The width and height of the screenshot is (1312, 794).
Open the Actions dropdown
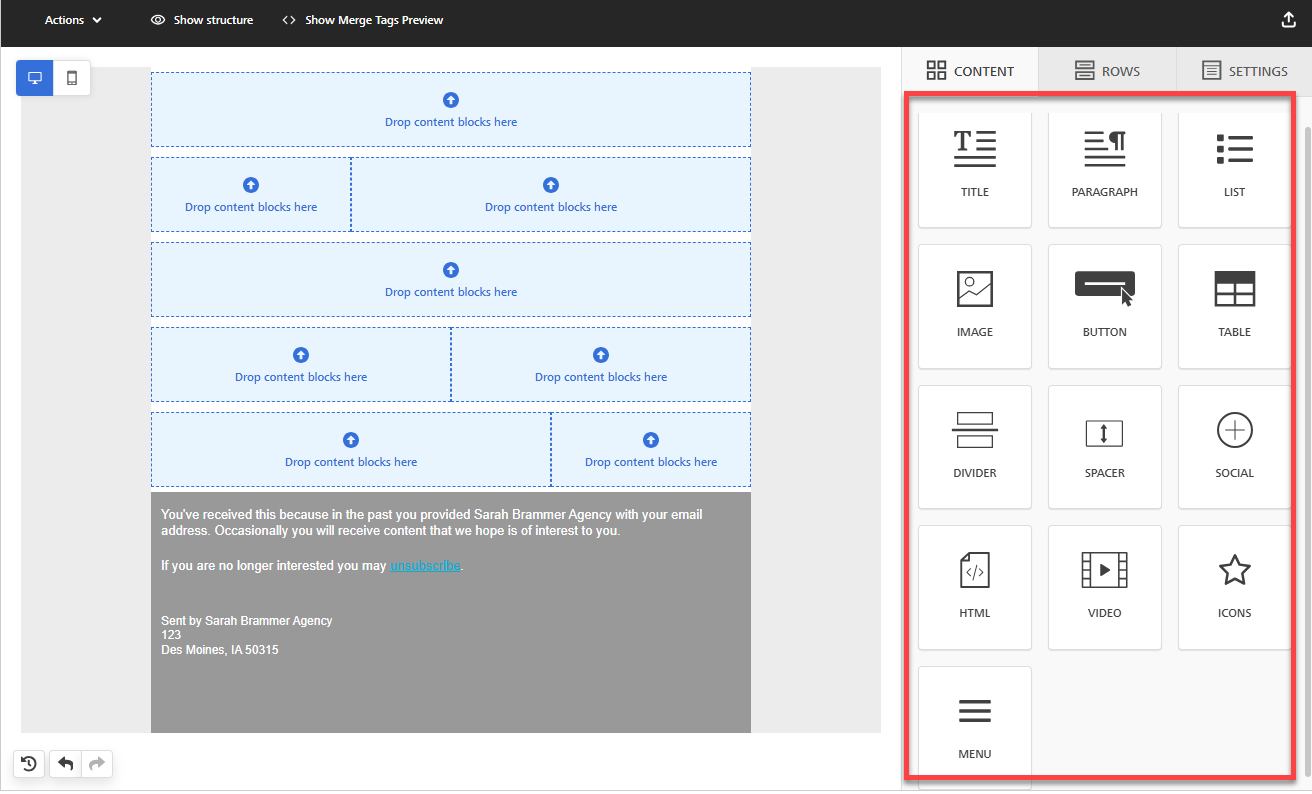pos(71,19)
